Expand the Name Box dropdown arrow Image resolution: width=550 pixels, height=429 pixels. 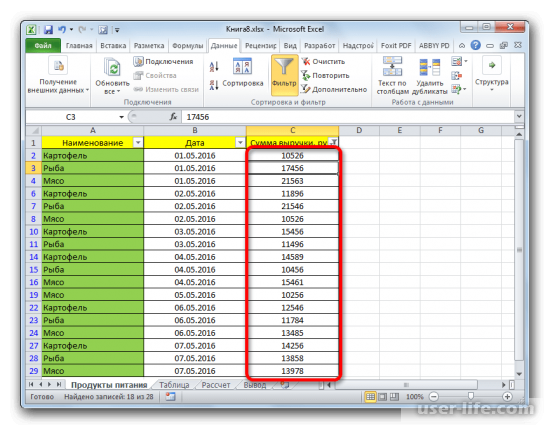pyautogui.click(x=121, y=117)
